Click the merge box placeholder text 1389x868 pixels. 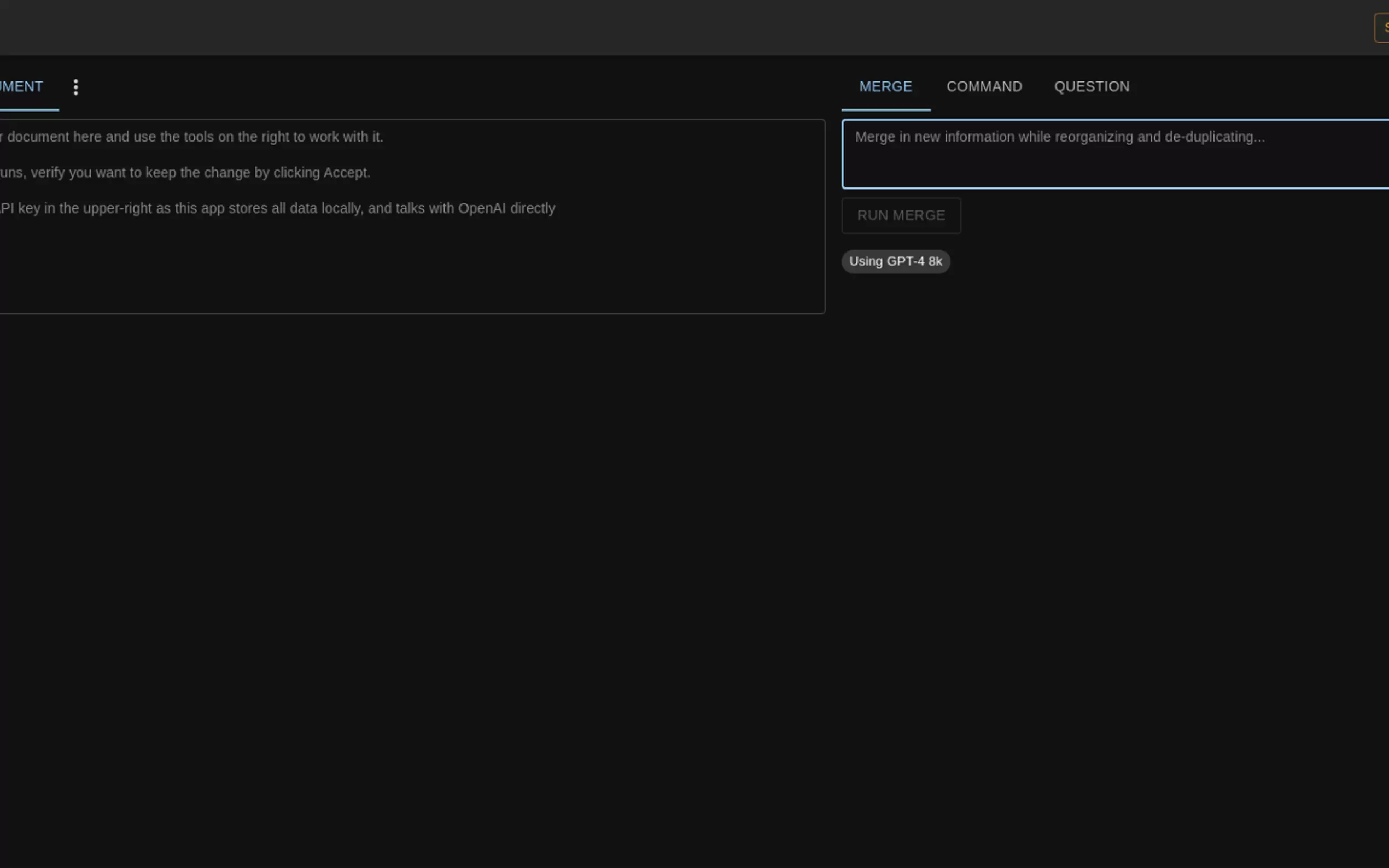tap(1059, 137)
